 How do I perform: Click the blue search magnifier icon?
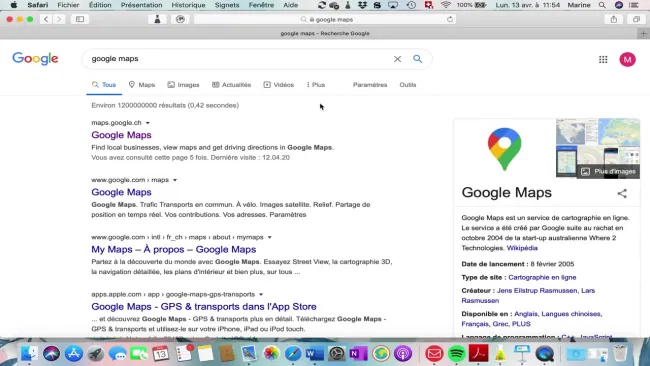click(417, 59)
